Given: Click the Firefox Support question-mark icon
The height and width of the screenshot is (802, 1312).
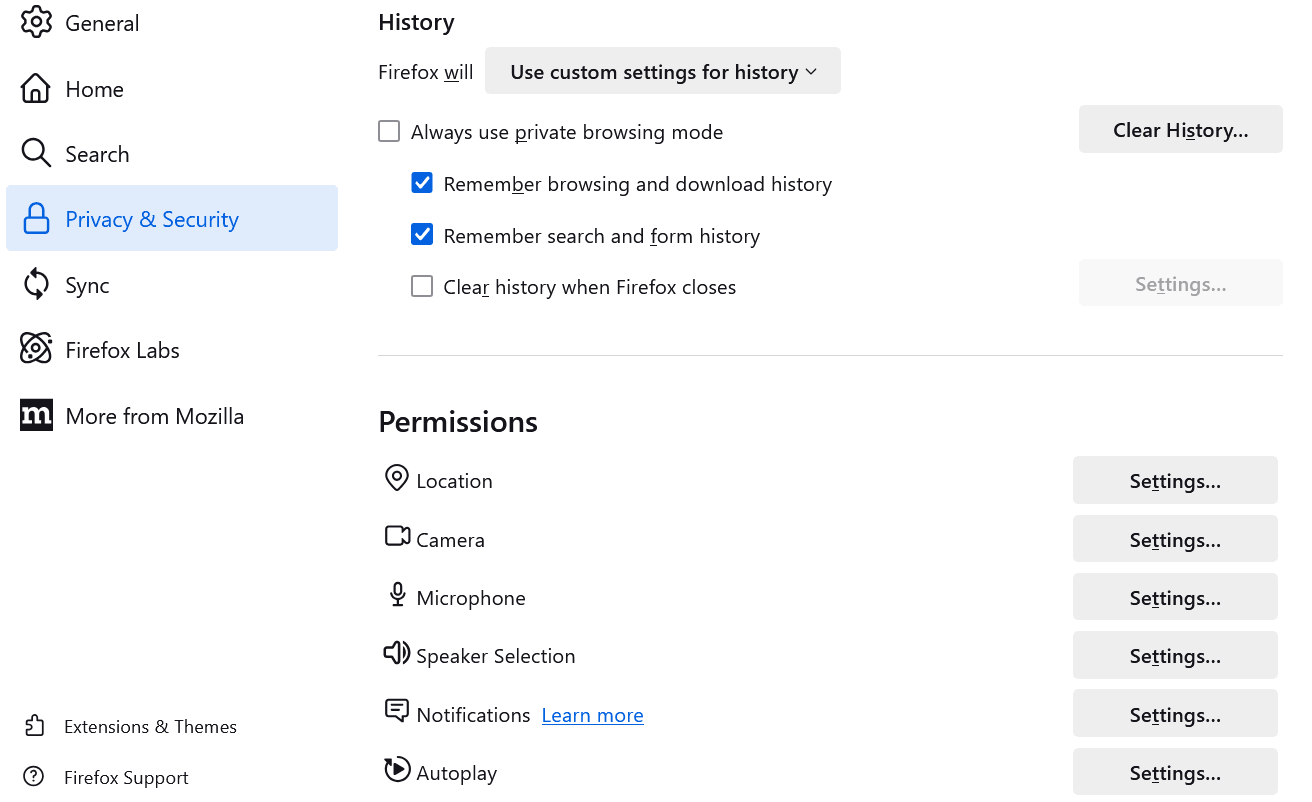Looking at the screenshot, I should tap(34, 777).
